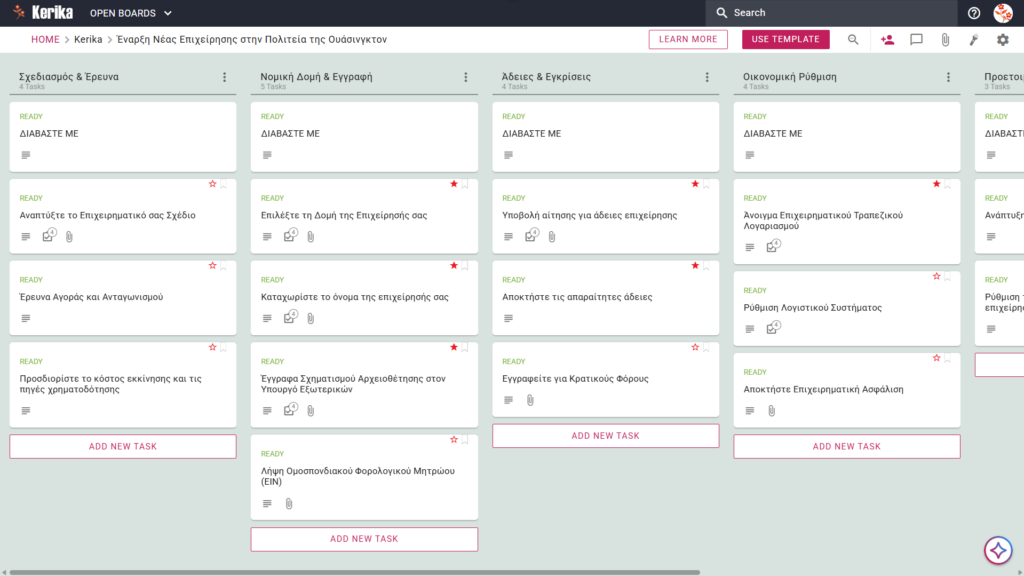Open board attachments paperclip icon
1024x576 pixels.
point(945,40)
